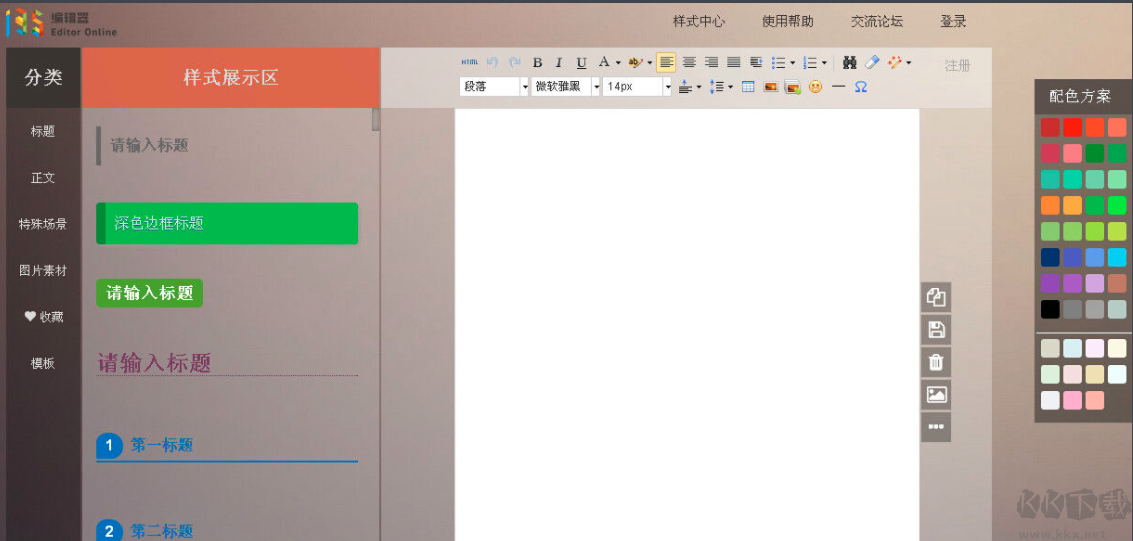1133x541 pixels.
Task: Select the 模板 category
Action: coord(43,363)
